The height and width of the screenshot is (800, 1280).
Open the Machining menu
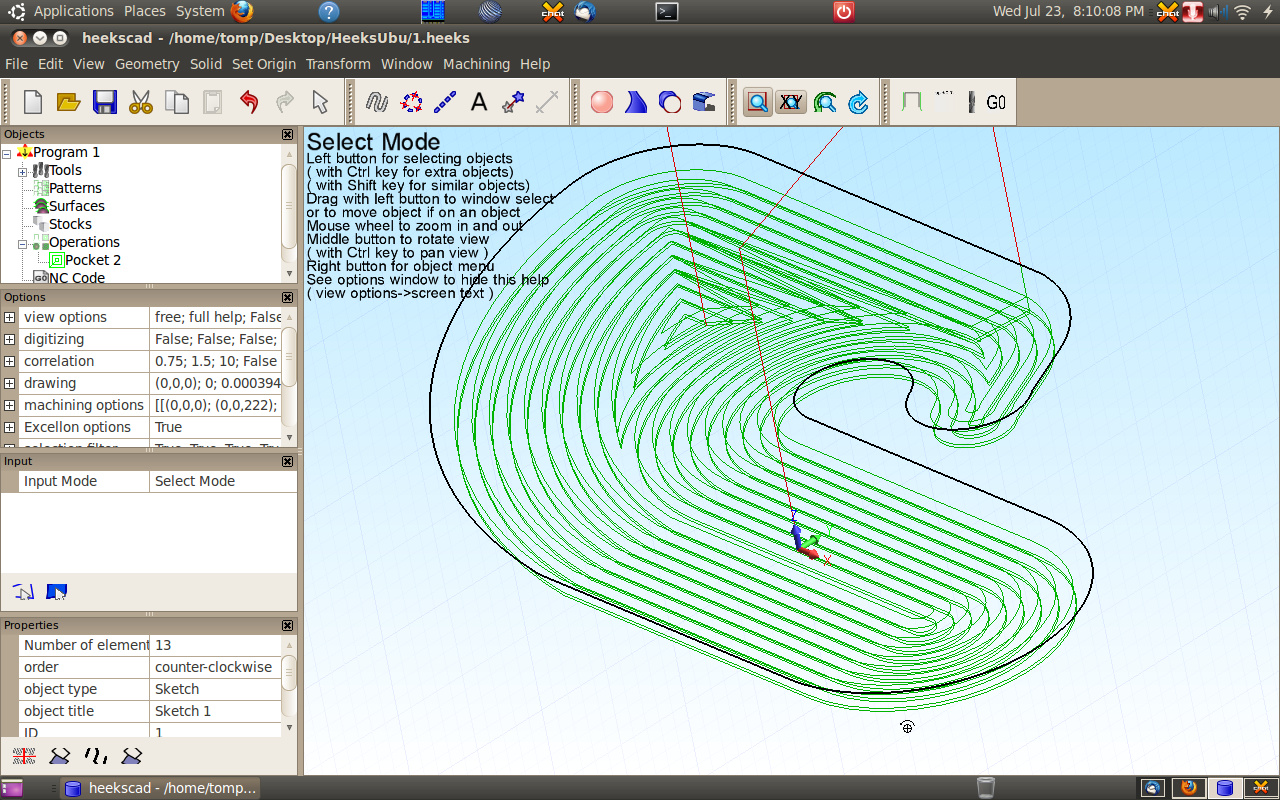click(x=476, y=64)
